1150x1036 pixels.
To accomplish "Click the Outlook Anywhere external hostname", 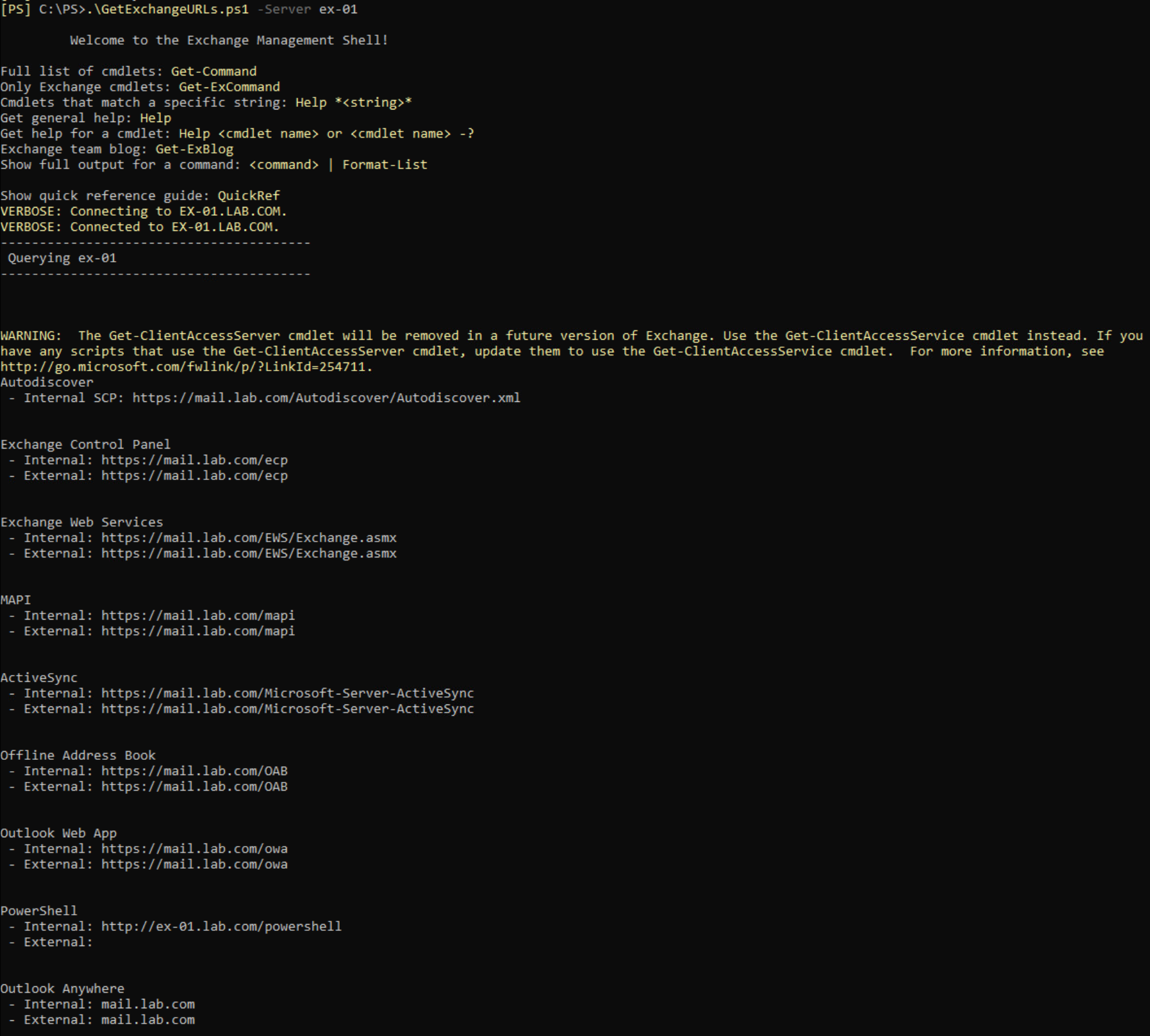I will [x=148, y=1020].
